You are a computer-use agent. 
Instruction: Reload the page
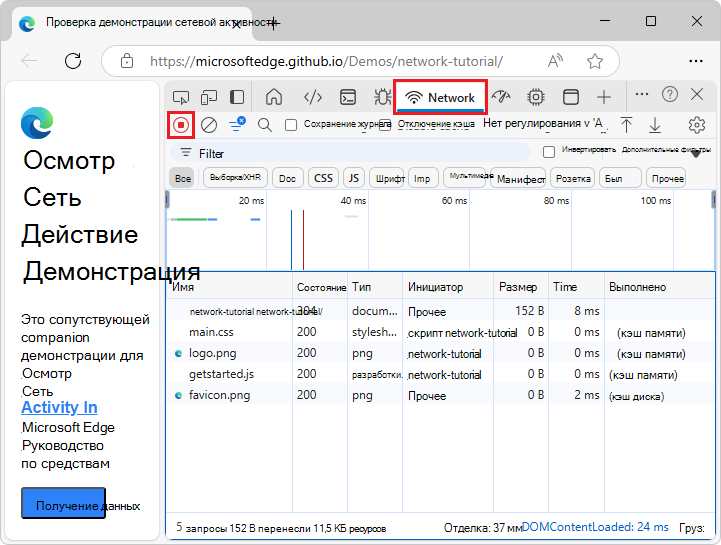click(73, 61)
